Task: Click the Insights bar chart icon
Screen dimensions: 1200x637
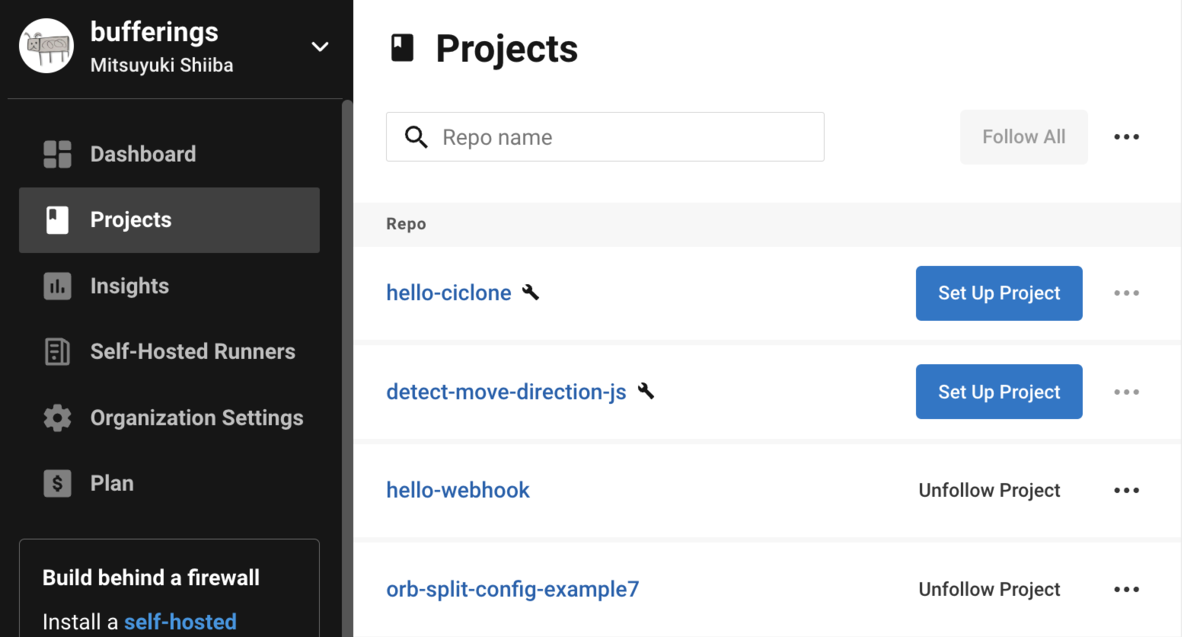Action: tap(57, 286)
